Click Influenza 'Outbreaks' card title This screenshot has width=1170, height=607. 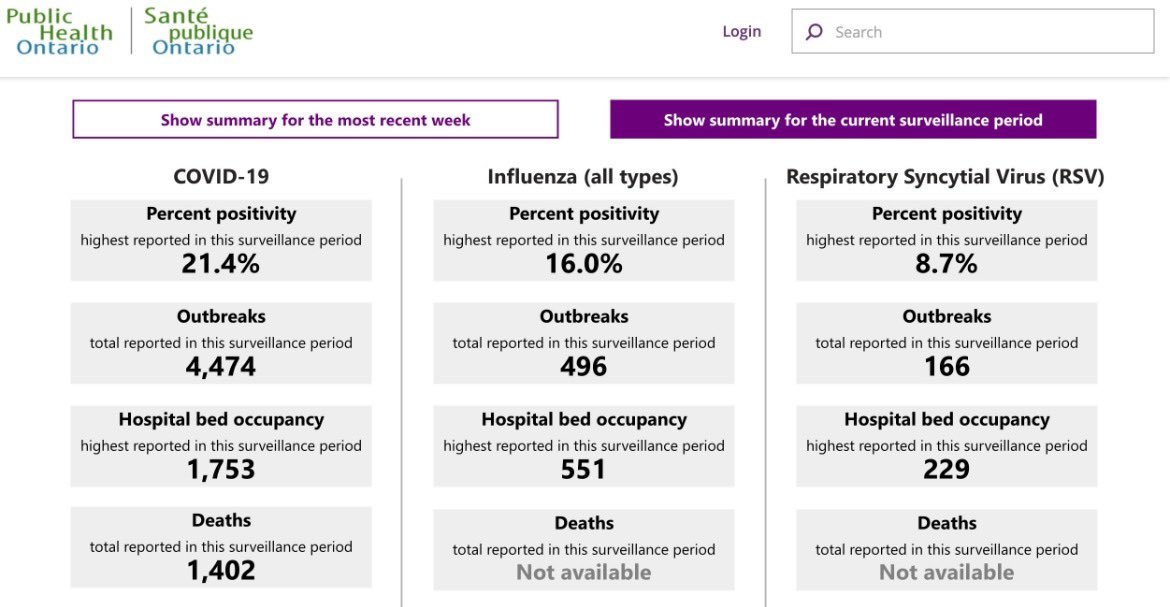[x=584, y=317]
